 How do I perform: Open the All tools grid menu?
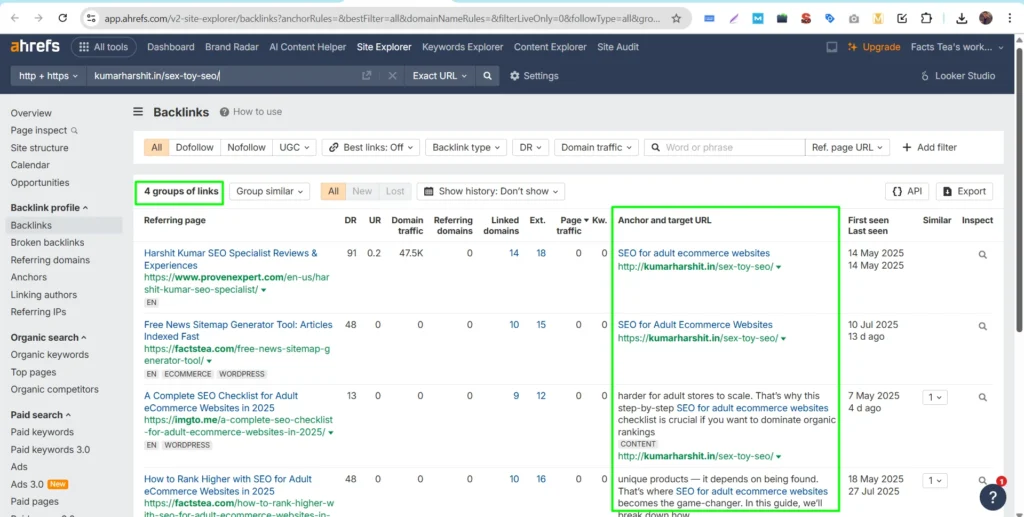(103, 47)
